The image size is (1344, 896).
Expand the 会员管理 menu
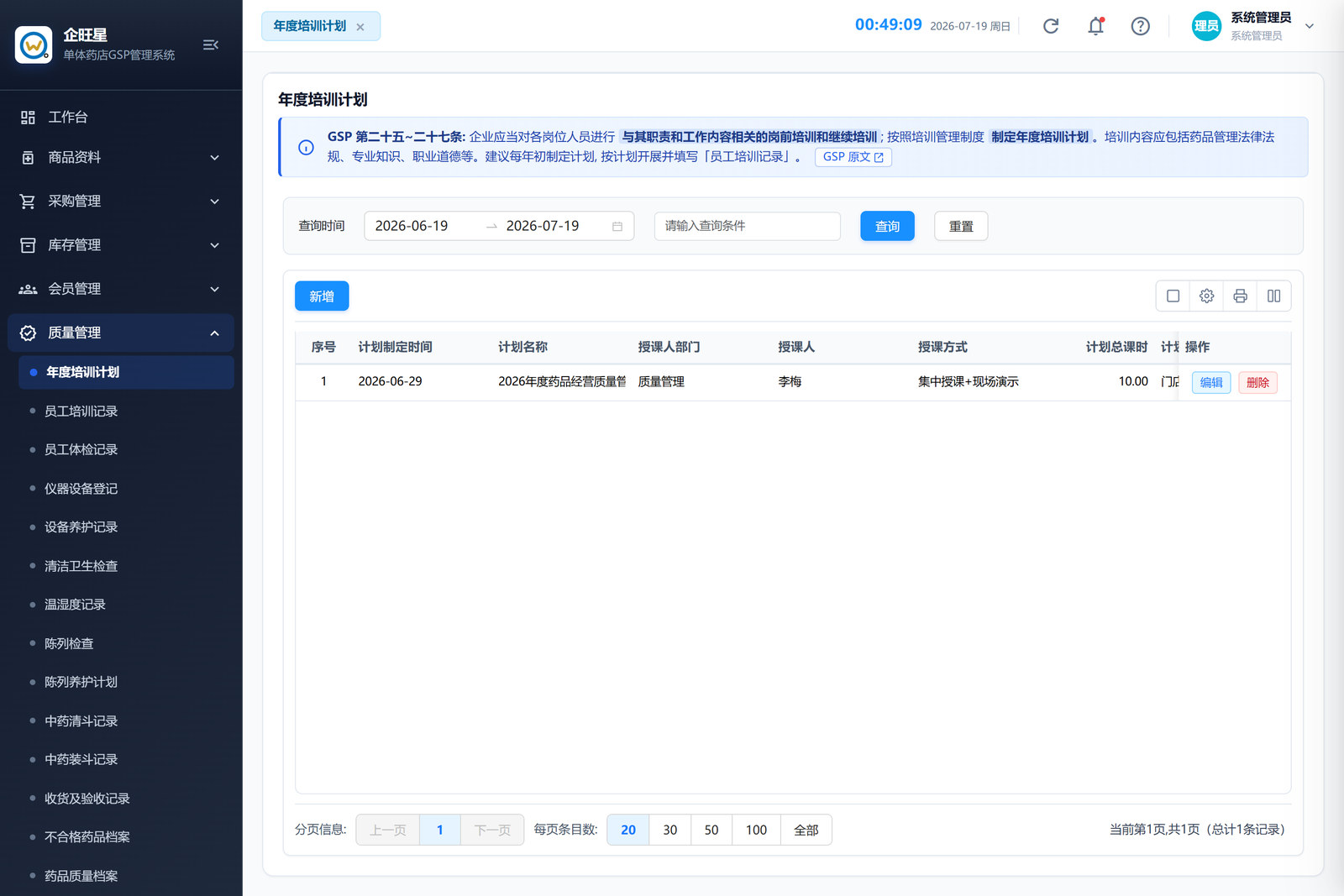click(121, 289)
